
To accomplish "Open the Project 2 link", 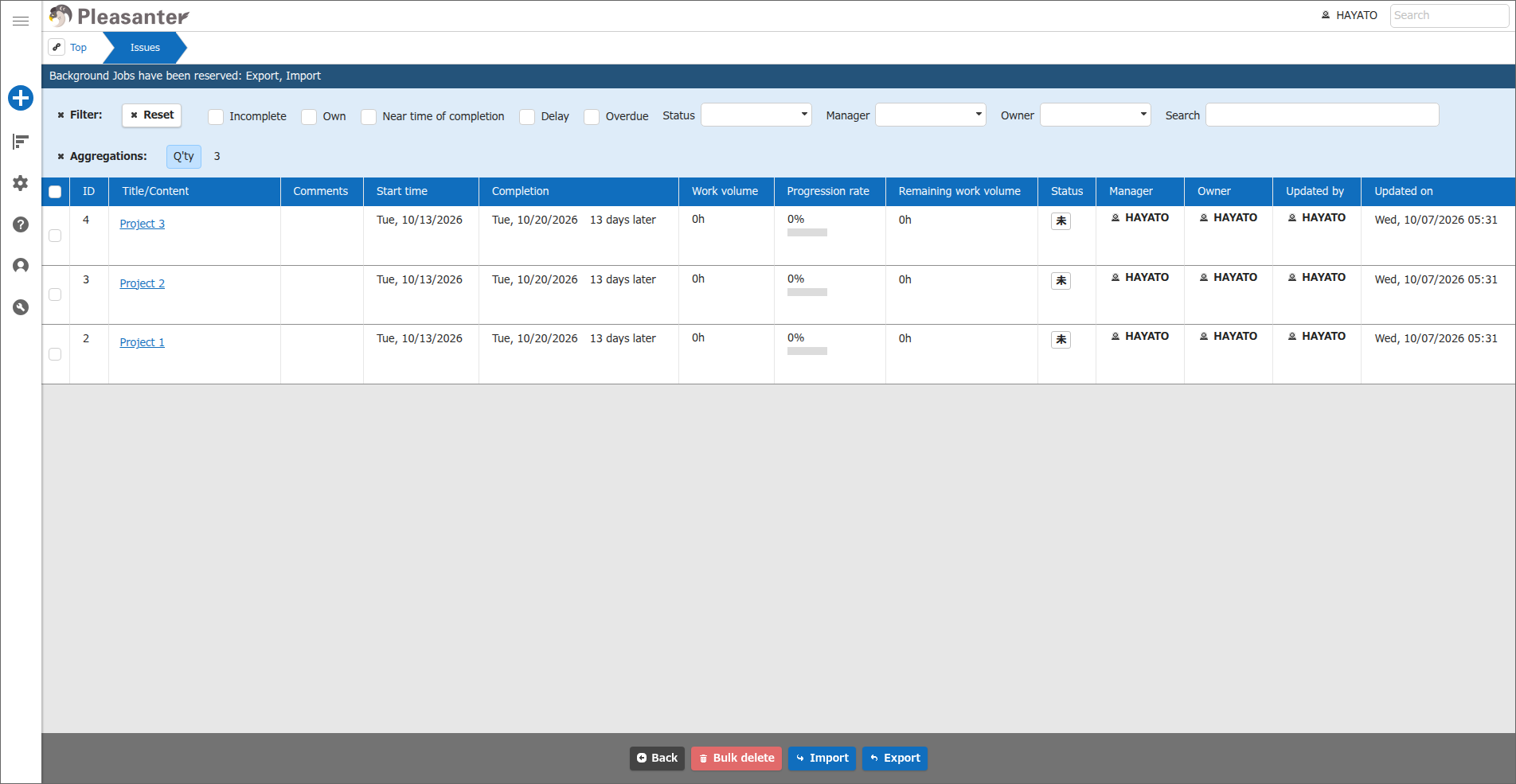I will click(x=142, y=283).
